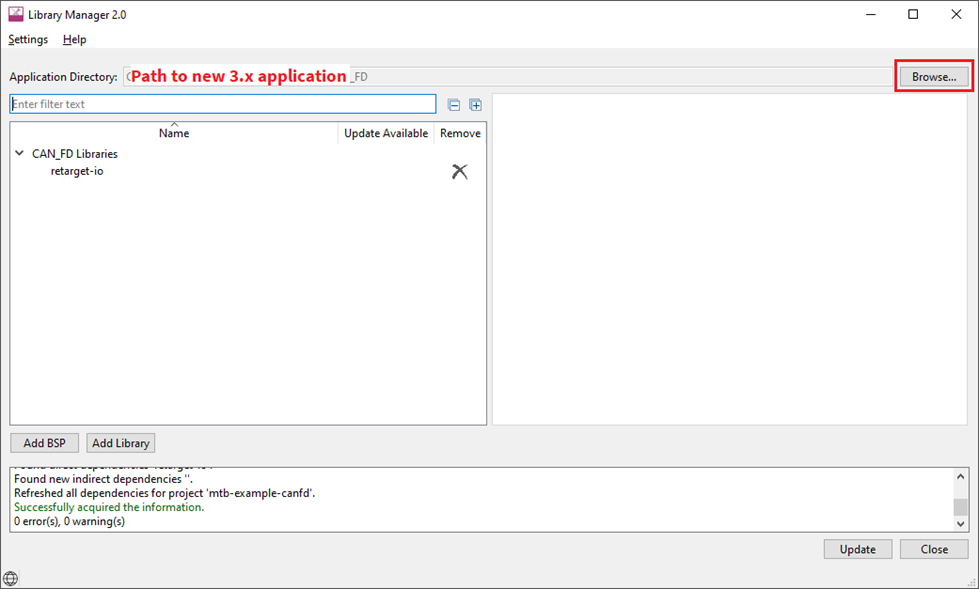979x589 pixels.
Task: Browse for an application directory
Action: tap(933, 75)
